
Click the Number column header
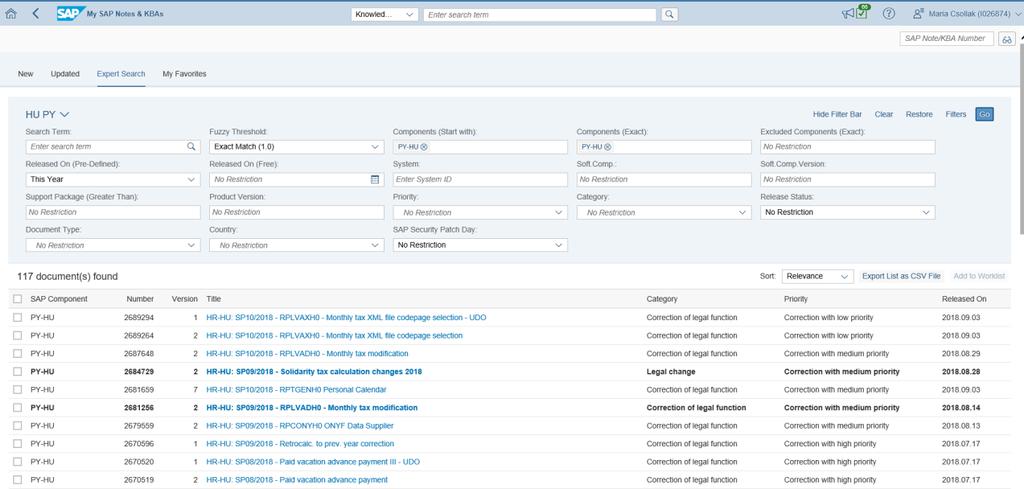click(140, 299)
